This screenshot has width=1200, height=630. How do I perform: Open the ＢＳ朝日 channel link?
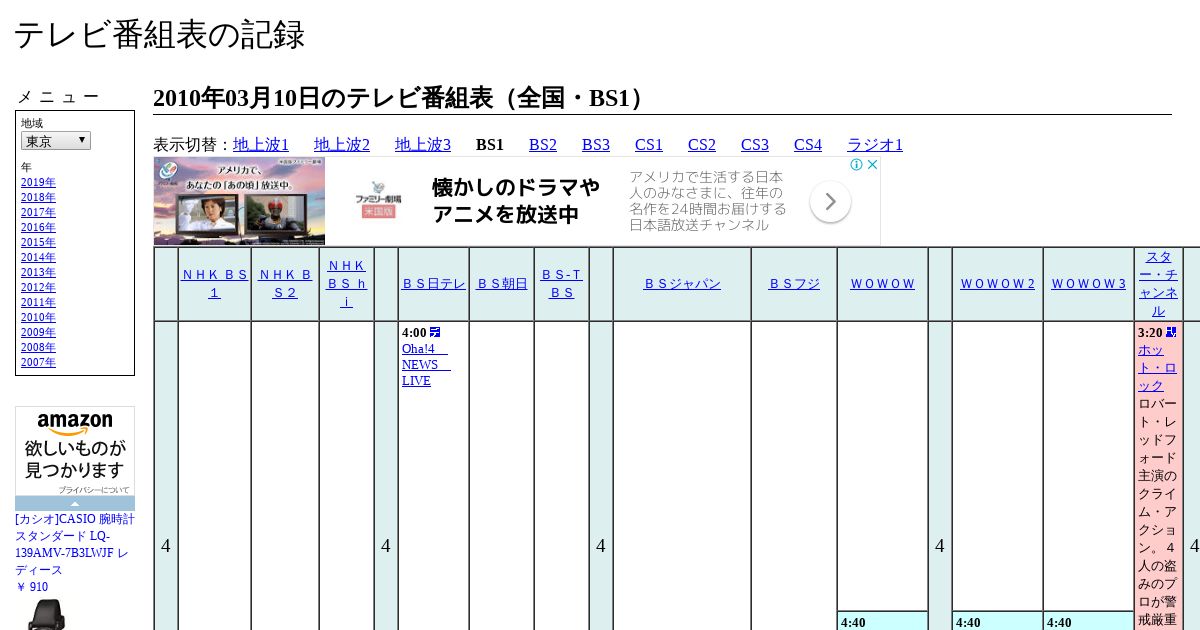pos(501,284)
